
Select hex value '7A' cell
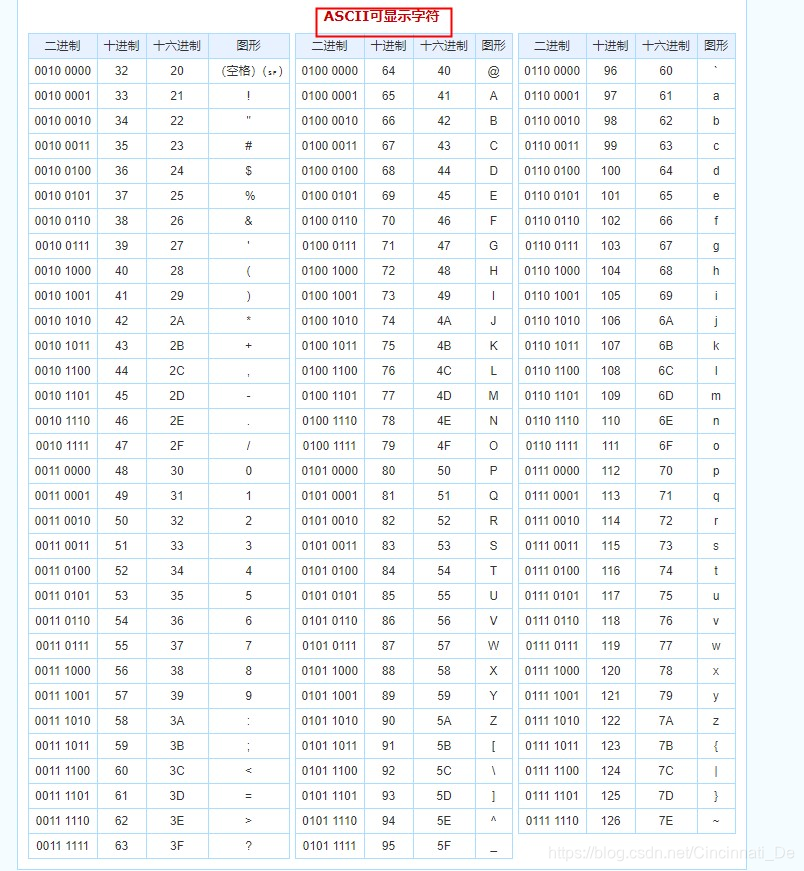click(x=666, y=721)
